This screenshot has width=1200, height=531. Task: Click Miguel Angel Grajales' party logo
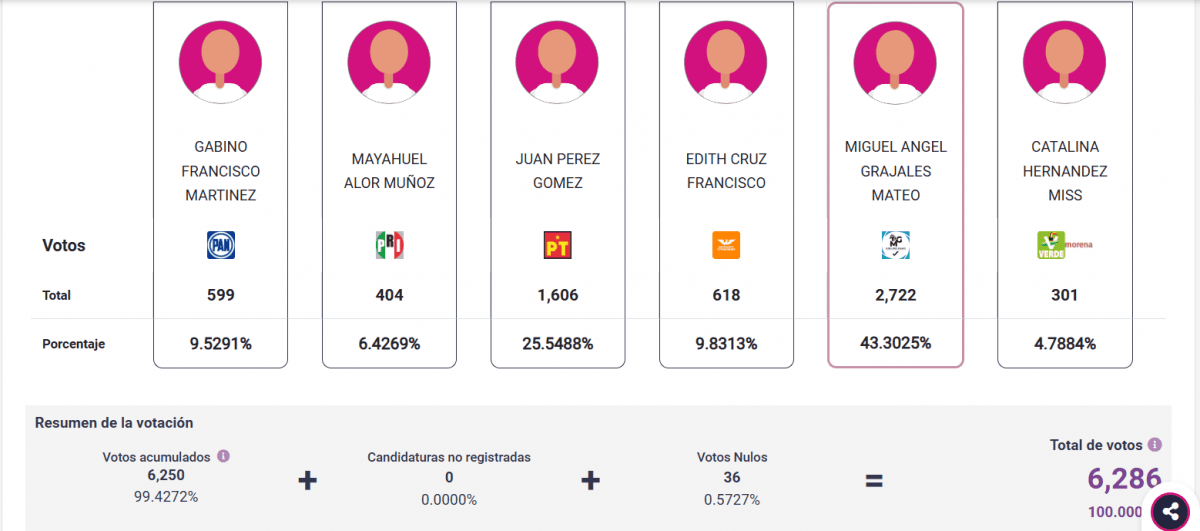[895, 245]
